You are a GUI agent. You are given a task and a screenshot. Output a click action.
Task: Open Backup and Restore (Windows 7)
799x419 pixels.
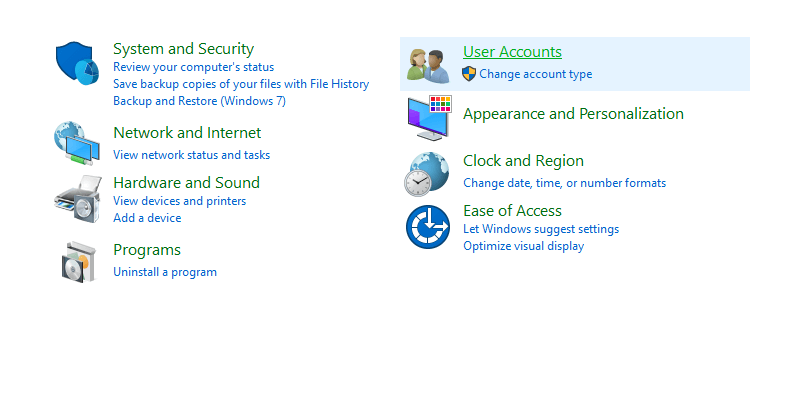[x=199, y=101]
